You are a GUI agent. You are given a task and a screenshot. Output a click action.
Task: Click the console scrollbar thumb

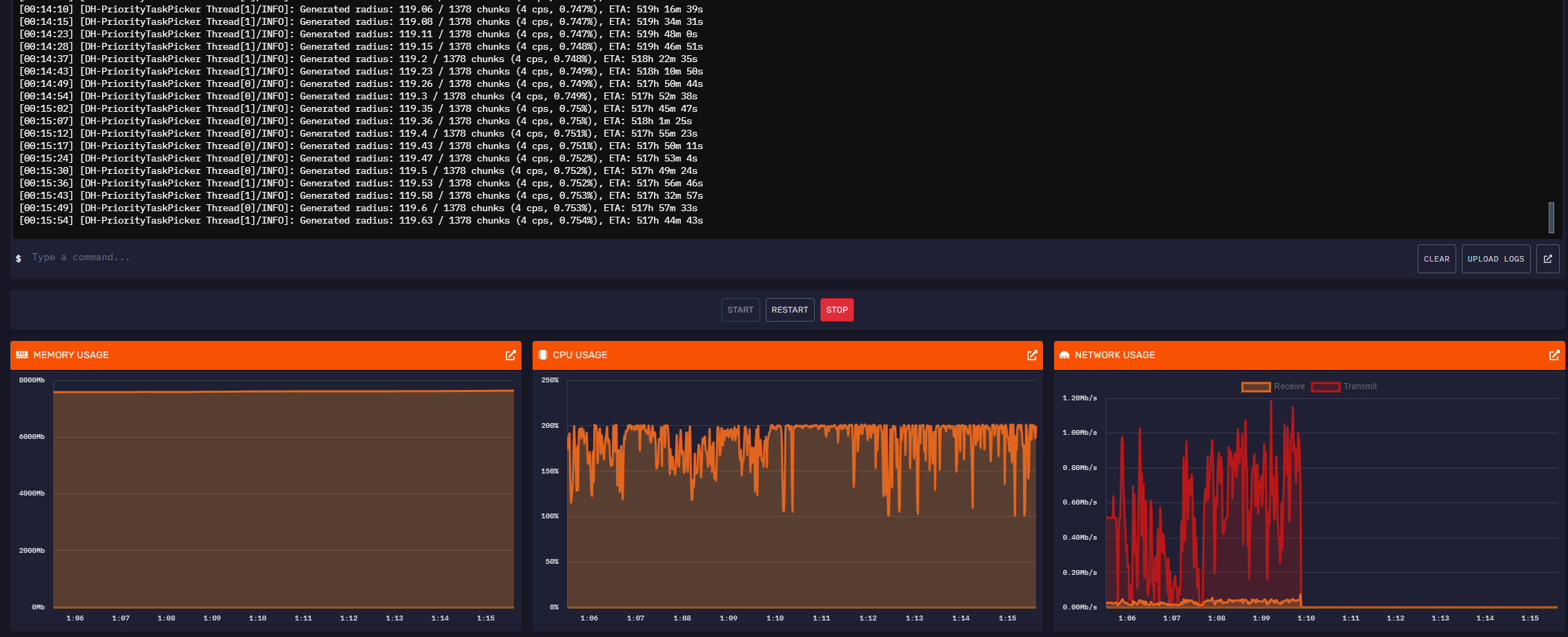click(x=1551, y=217)
